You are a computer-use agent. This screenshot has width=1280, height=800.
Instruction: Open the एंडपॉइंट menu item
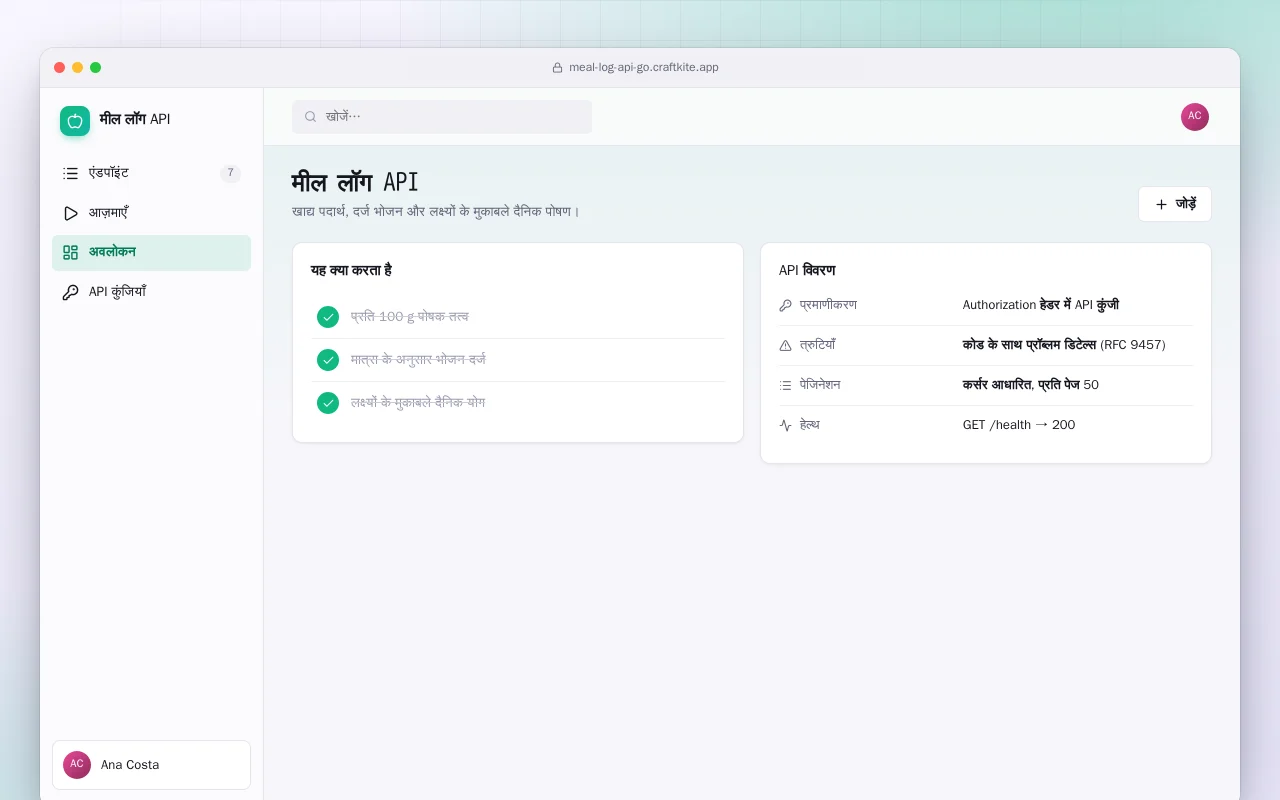(151, 173)
